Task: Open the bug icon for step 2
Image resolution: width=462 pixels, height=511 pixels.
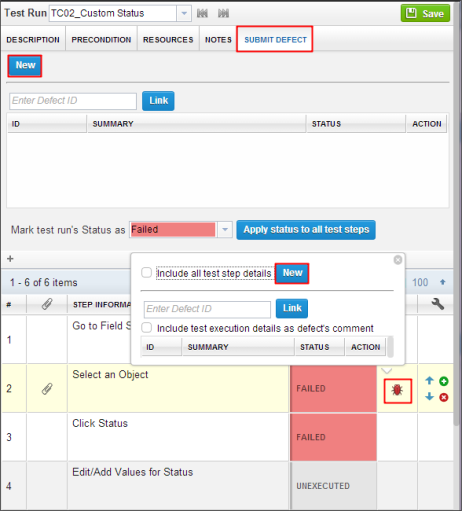Action: 397,390
